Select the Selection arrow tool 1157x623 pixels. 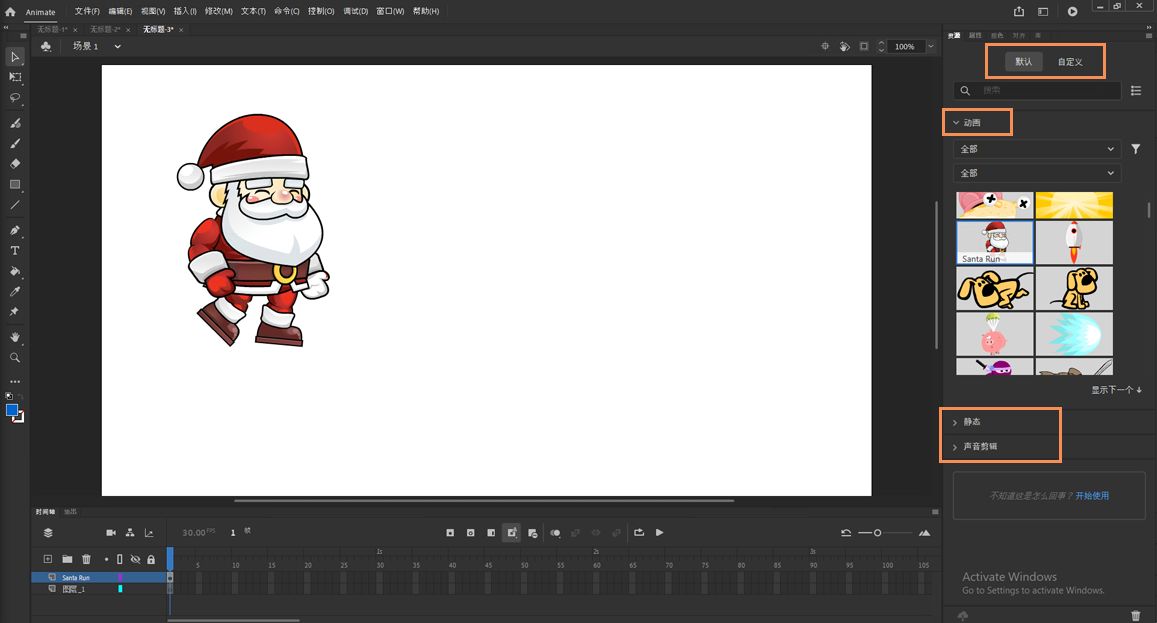pyautogui.click(x=15, y=57)
